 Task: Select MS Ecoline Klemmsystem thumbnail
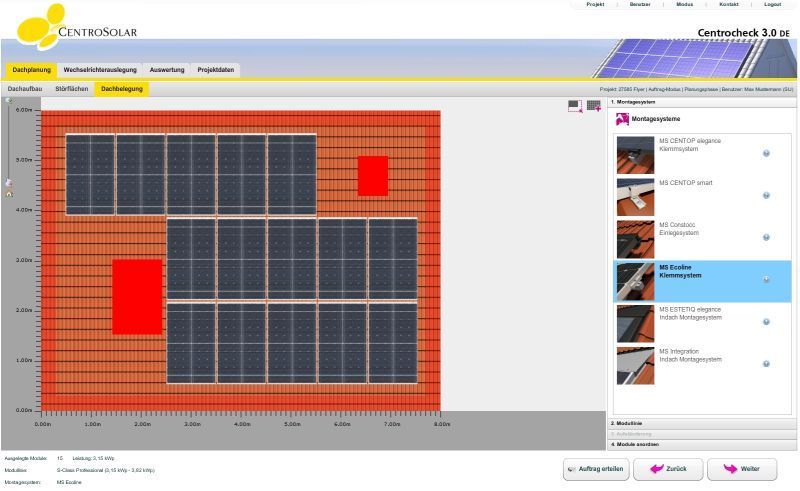pos(635,281)
